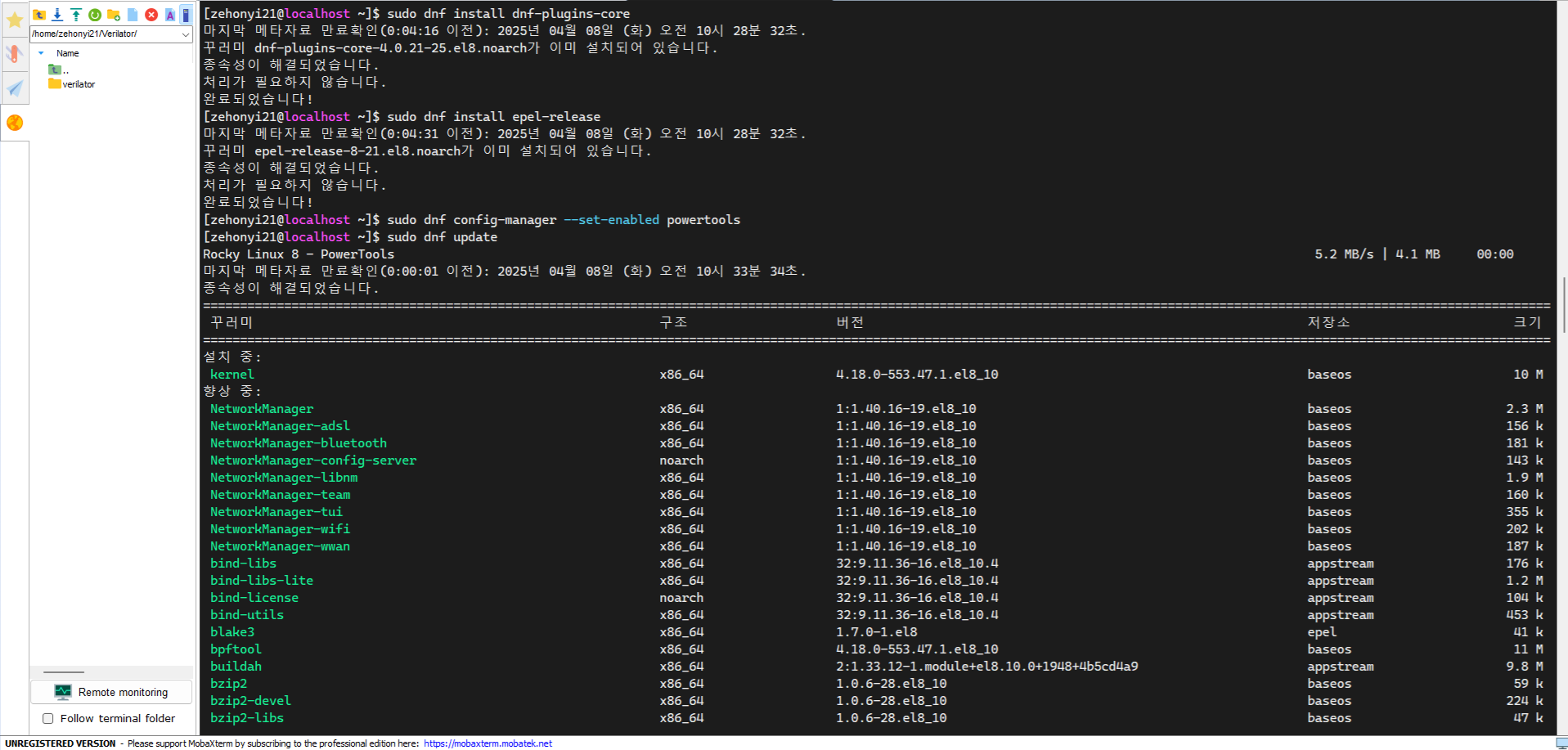Click the Remote monitoring graph icon
This screenshot has width=1568, height=750.
click(63, 692)
